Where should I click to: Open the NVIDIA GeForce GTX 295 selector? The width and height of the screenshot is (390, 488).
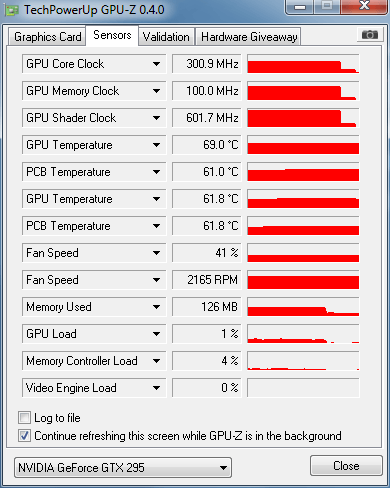pyautogui.click(x=123, y=468)
